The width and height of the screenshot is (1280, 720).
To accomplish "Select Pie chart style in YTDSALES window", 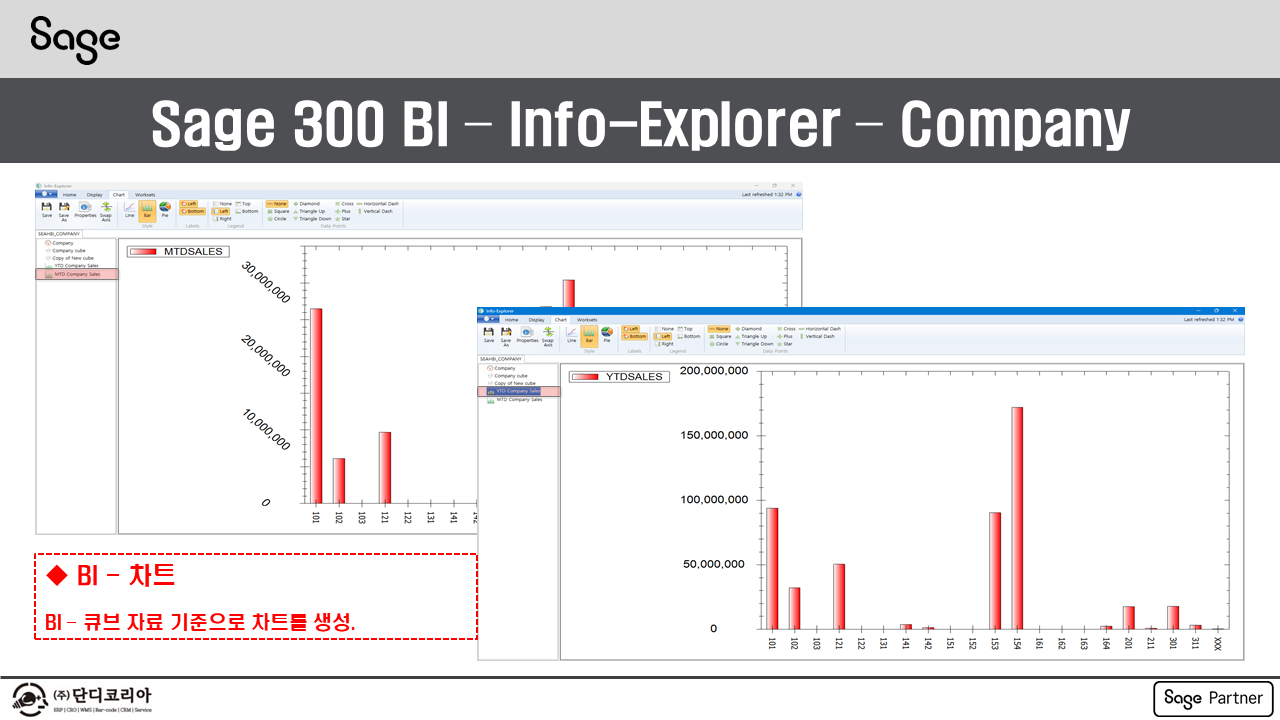I will coord(607,334).
